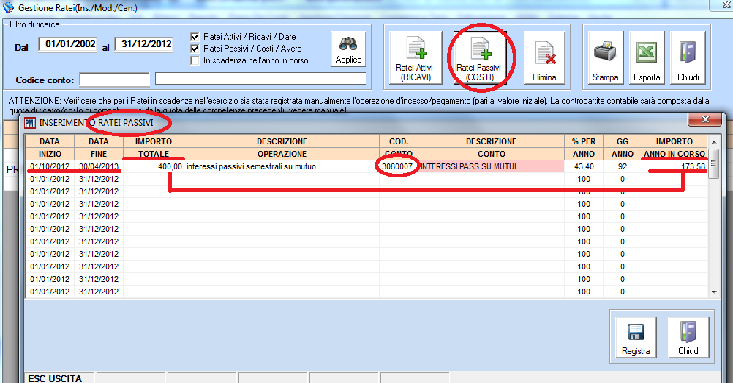
Task: Click the GG ANNO column header
Action: click(622, 147)
